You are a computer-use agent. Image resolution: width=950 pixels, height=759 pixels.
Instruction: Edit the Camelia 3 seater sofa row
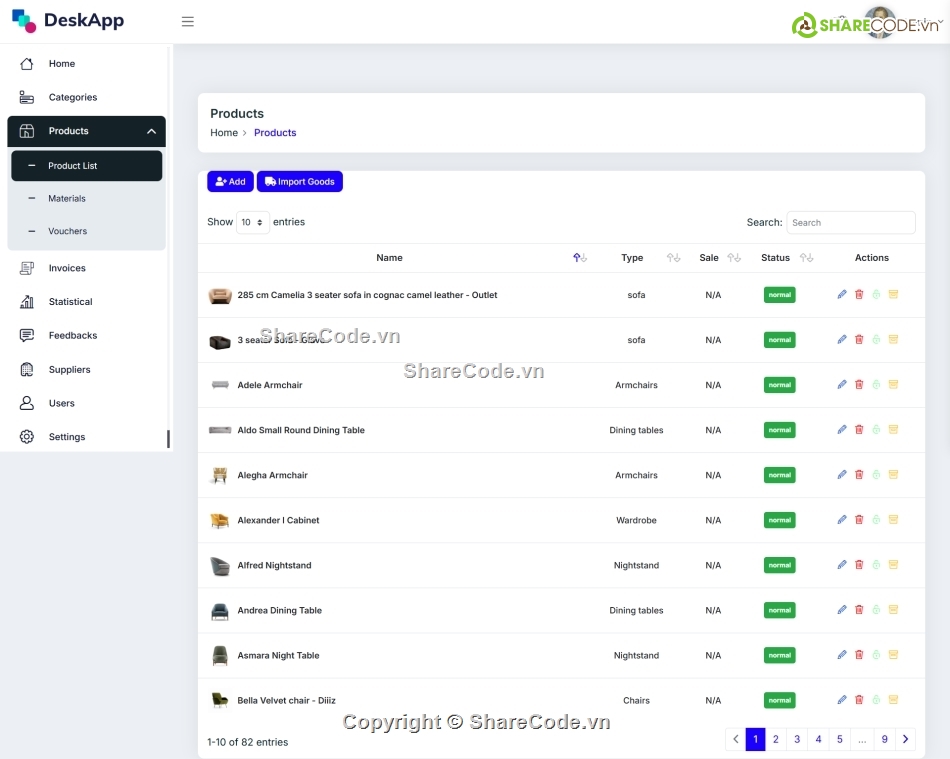[x=842, y=294]
